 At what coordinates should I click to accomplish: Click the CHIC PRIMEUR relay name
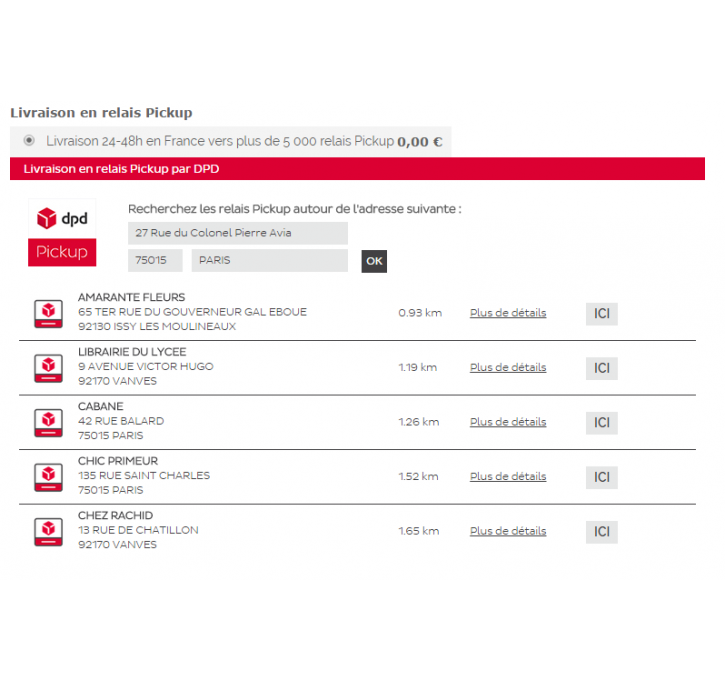[x=118, y=461]
